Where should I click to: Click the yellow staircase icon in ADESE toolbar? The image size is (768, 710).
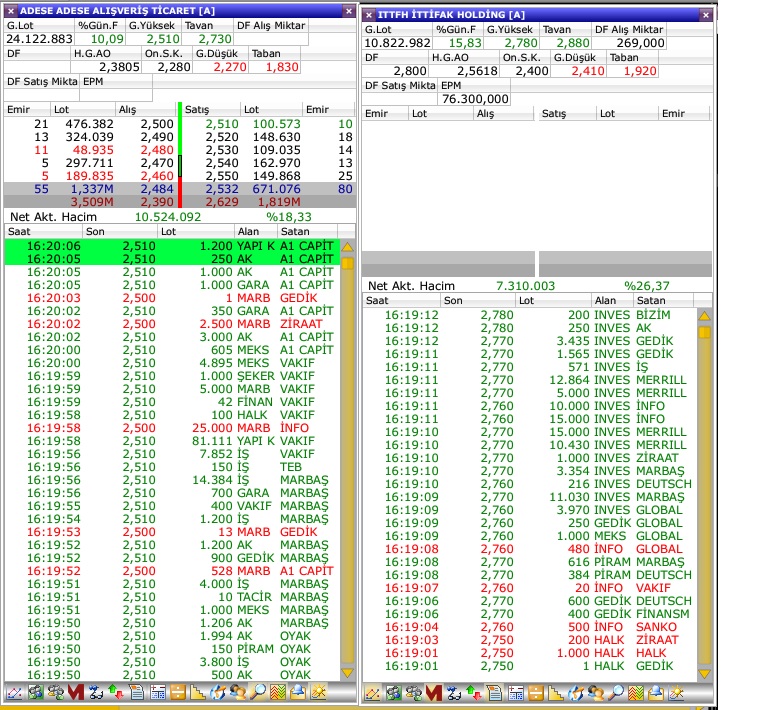click(197, 692)
